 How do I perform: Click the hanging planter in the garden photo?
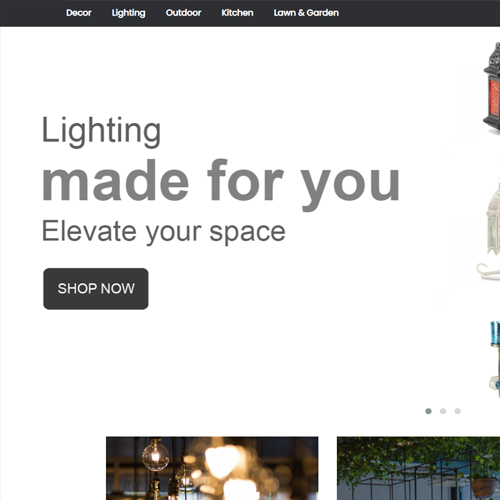484,487
